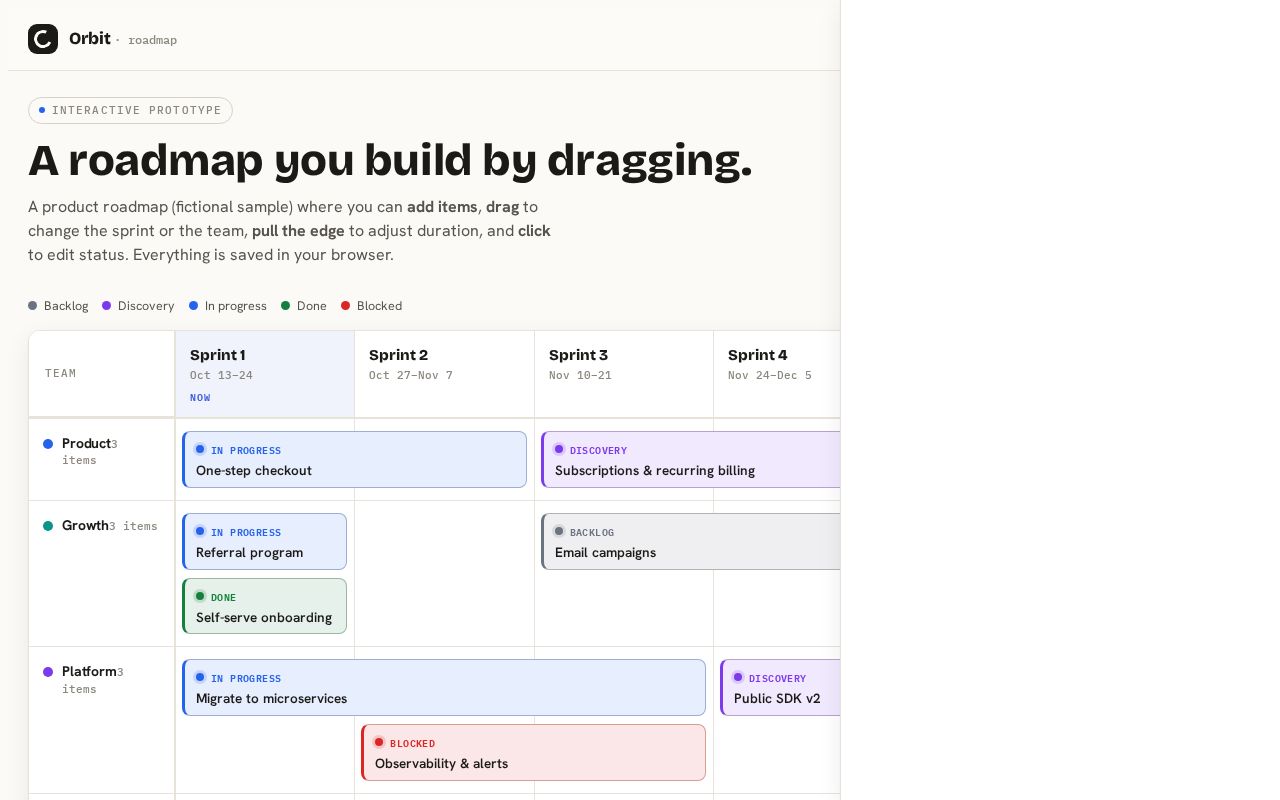This screenshot has height=800, width=1280.
Task: Click the status dot on Referral program
Action: [200, 531]
